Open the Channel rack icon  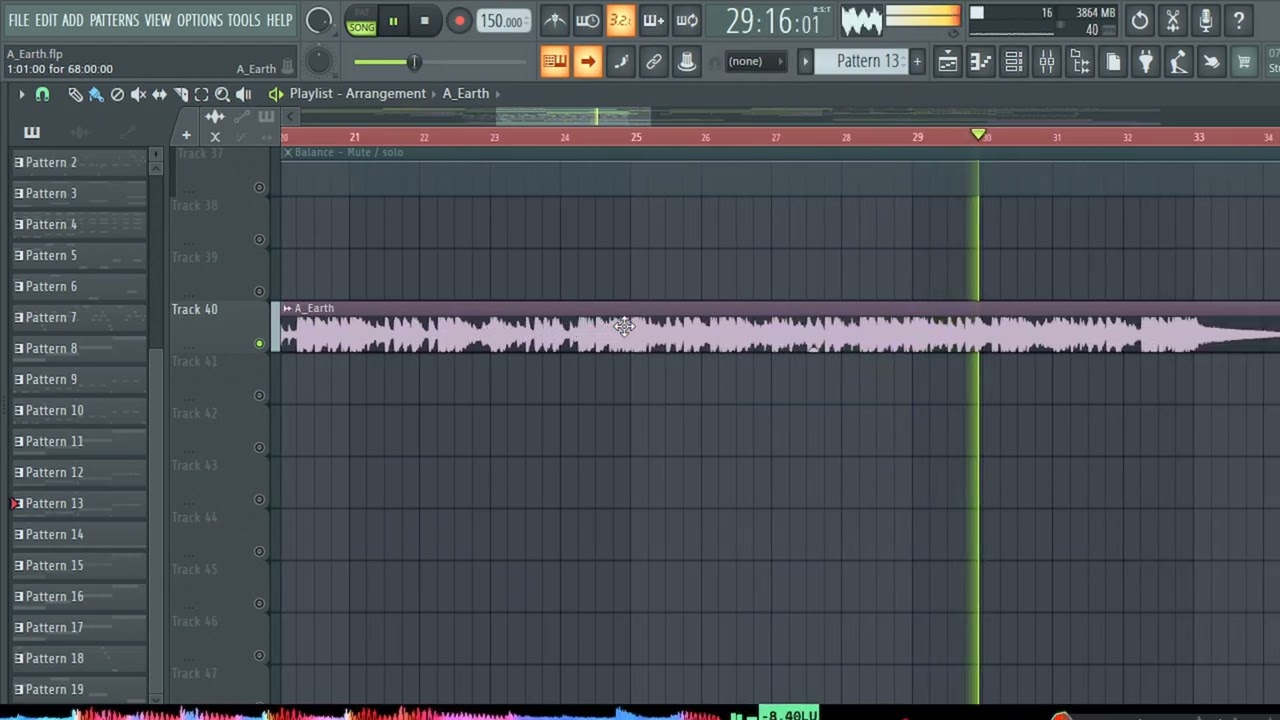[1013, 62]
